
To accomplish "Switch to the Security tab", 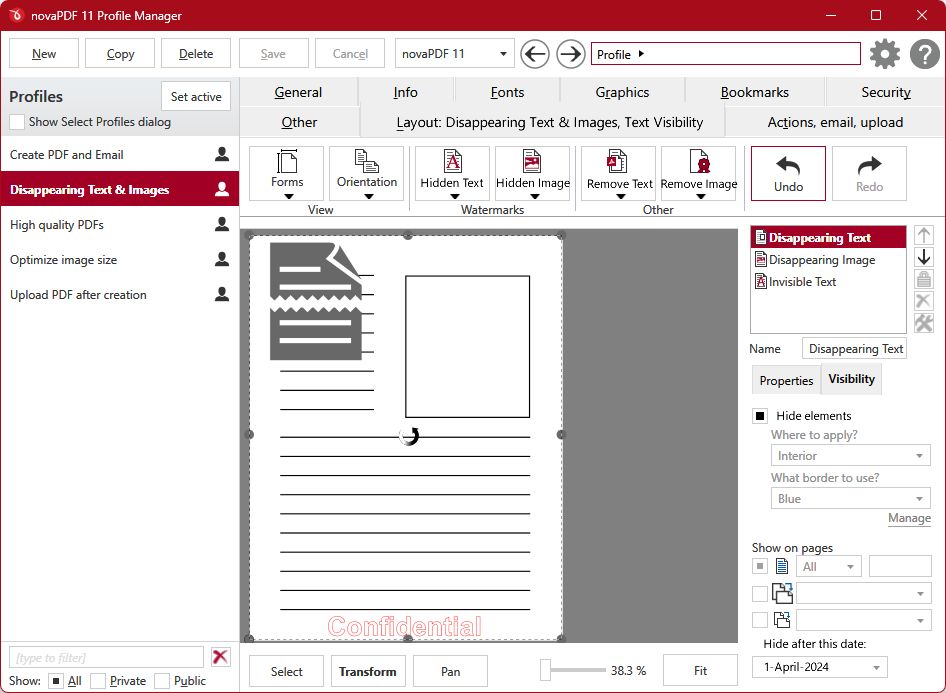I will tap(885, 92).
